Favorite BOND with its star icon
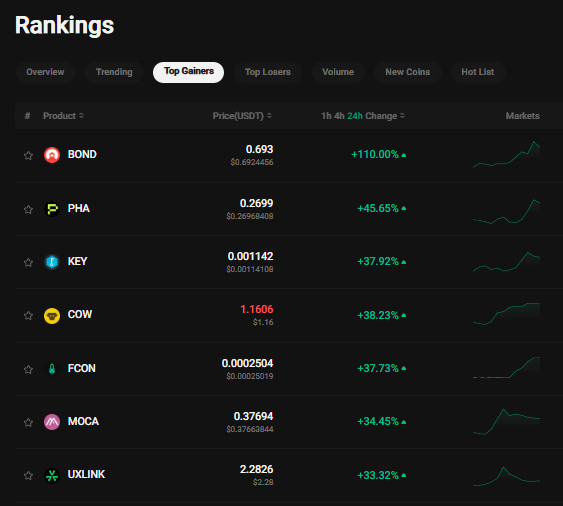 click(x=28, y=155)
